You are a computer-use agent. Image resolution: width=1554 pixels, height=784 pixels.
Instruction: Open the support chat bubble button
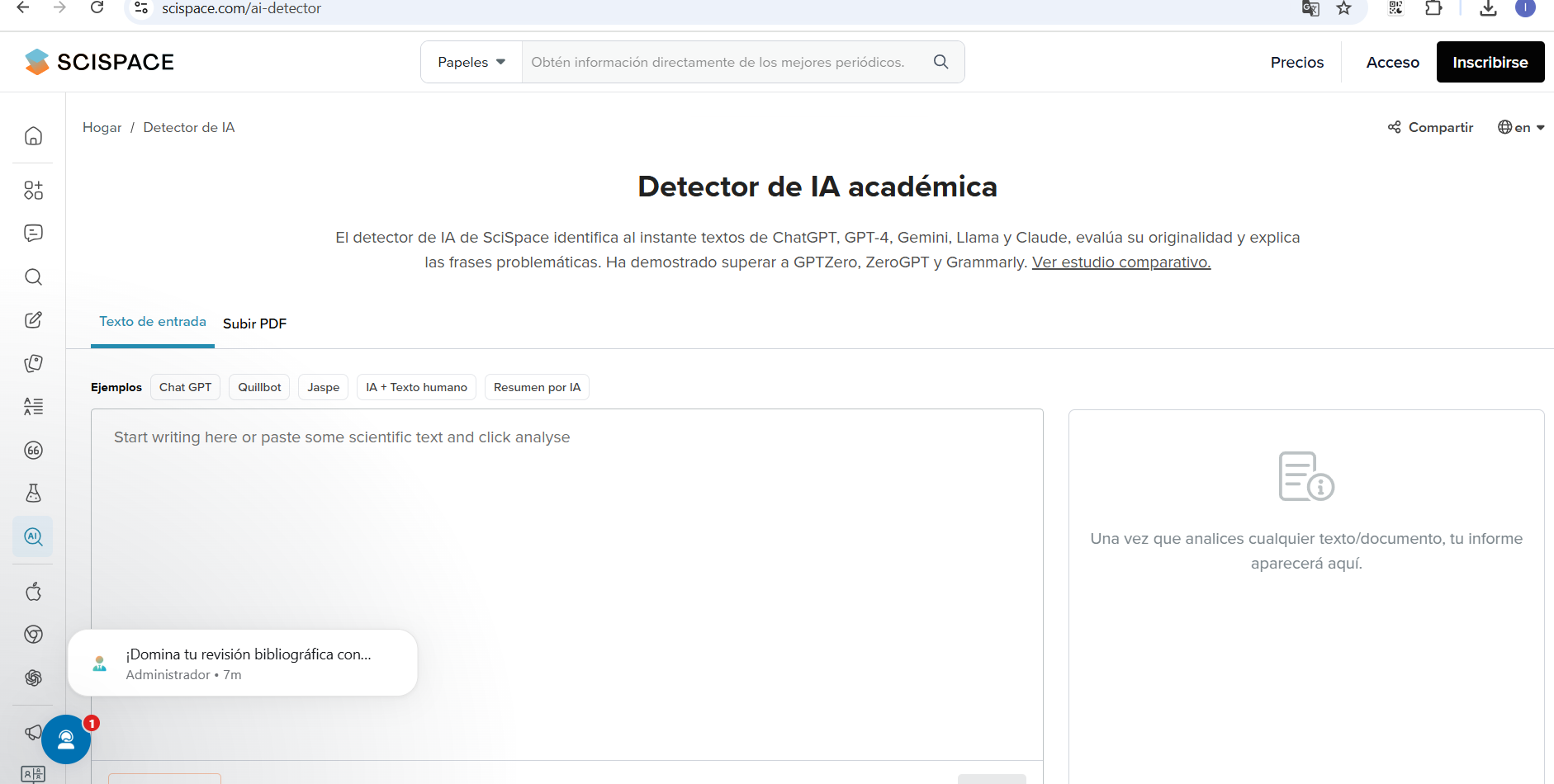tap(66, 739)
